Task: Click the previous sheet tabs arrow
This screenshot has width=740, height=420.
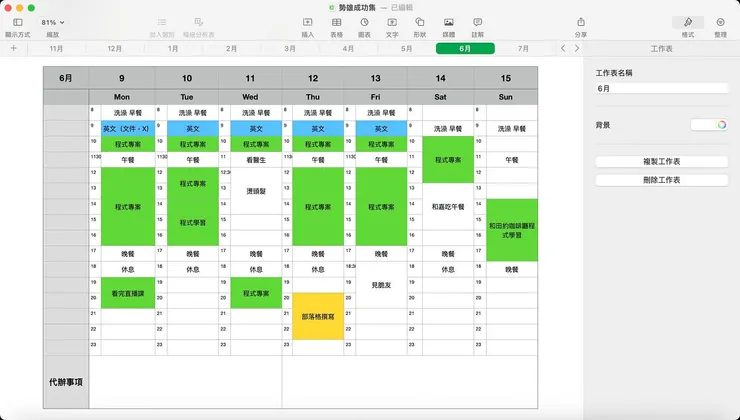Action: (563, 48)
